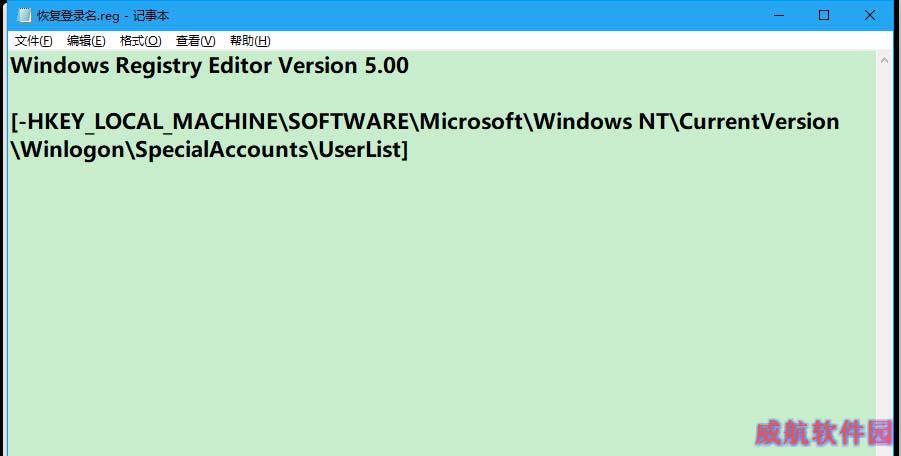Minimize the Notepad window

[779, 16]
